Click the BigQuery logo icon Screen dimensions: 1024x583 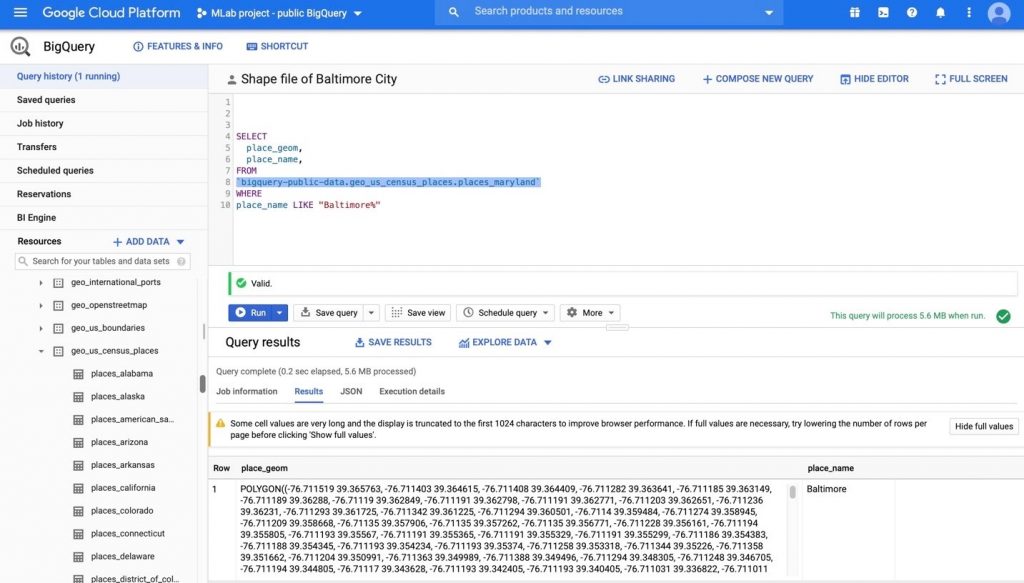20,46
